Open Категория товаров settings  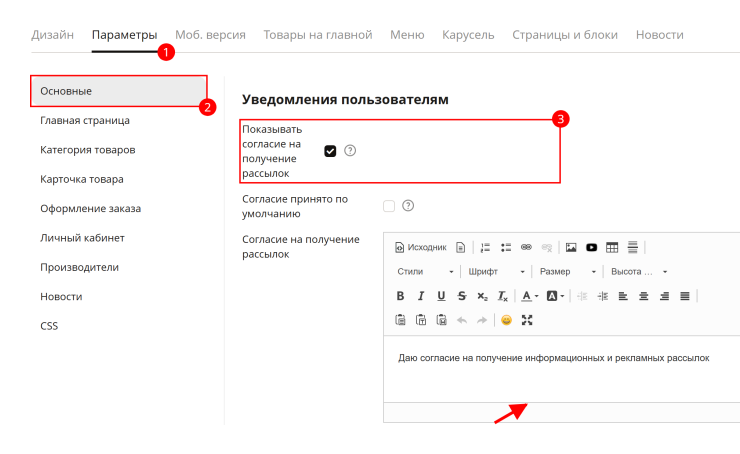pos(88,150)
